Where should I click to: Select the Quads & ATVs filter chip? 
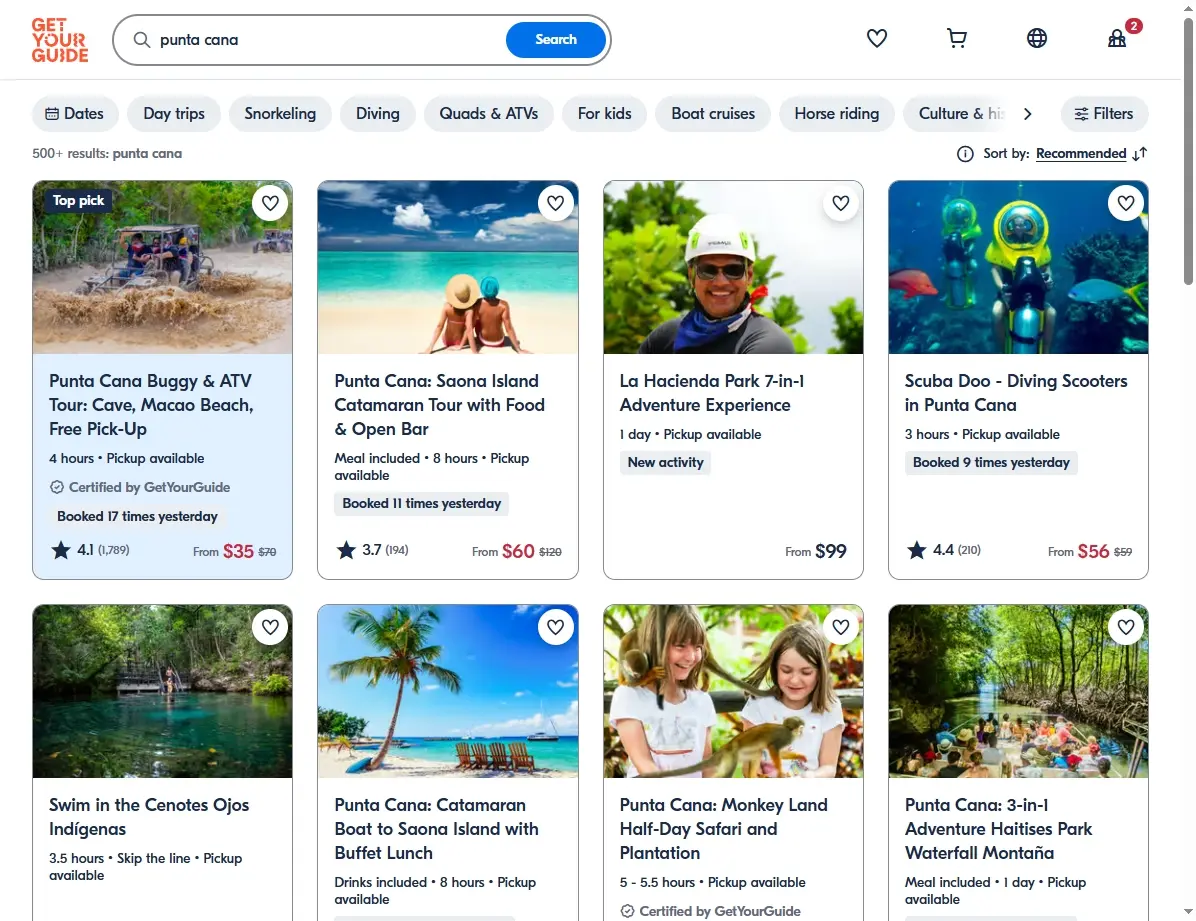[x=488, y=114]
